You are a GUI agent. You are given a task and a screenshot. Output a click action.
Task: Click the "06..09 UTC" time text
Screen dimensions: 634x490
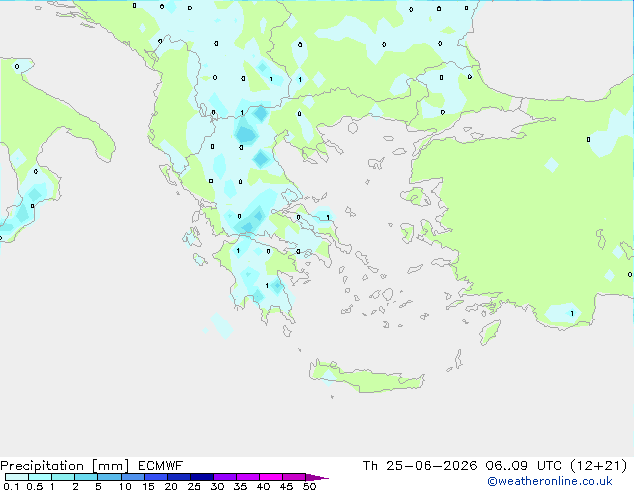(524, 466)
